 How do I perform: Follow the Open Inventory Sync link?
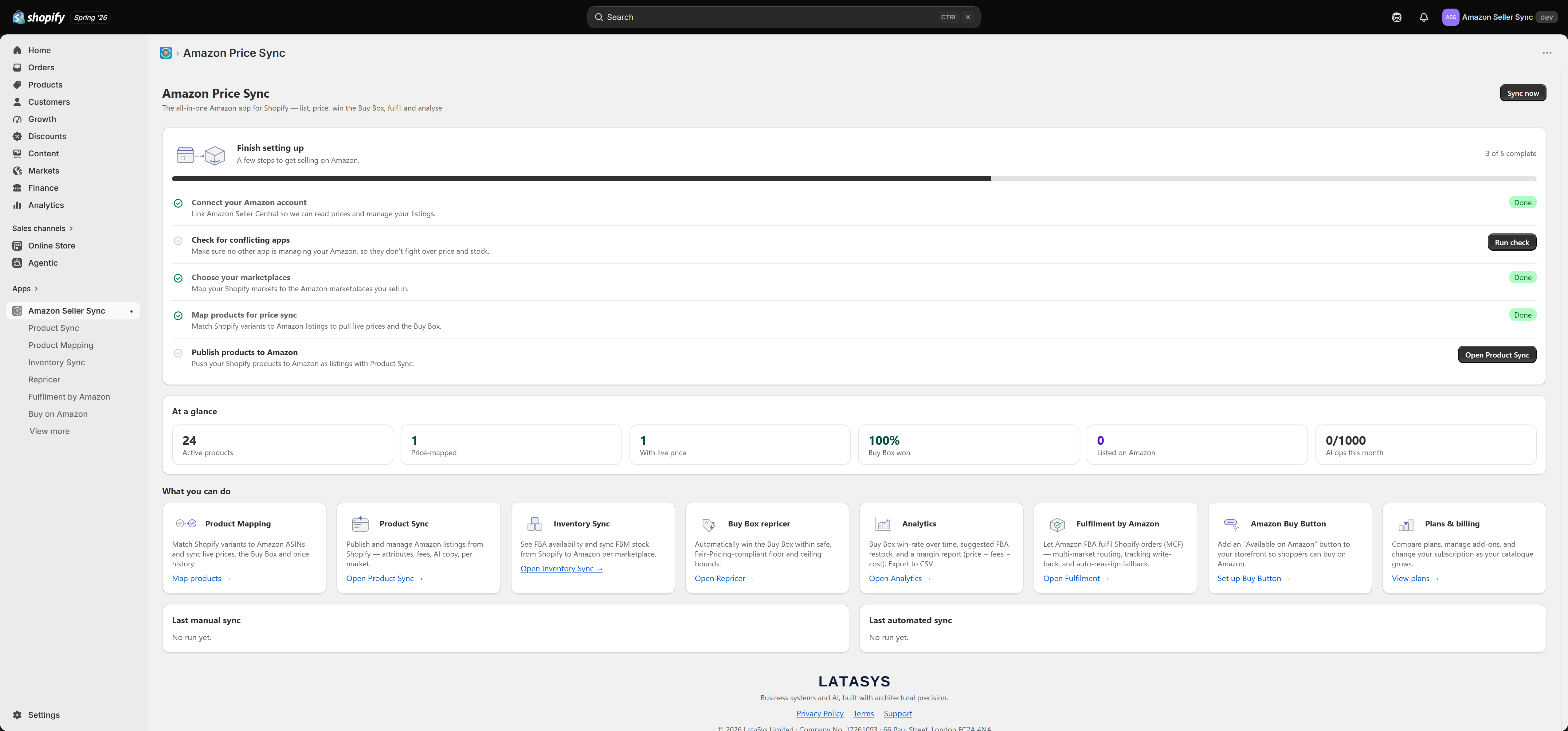pos(561,569)
